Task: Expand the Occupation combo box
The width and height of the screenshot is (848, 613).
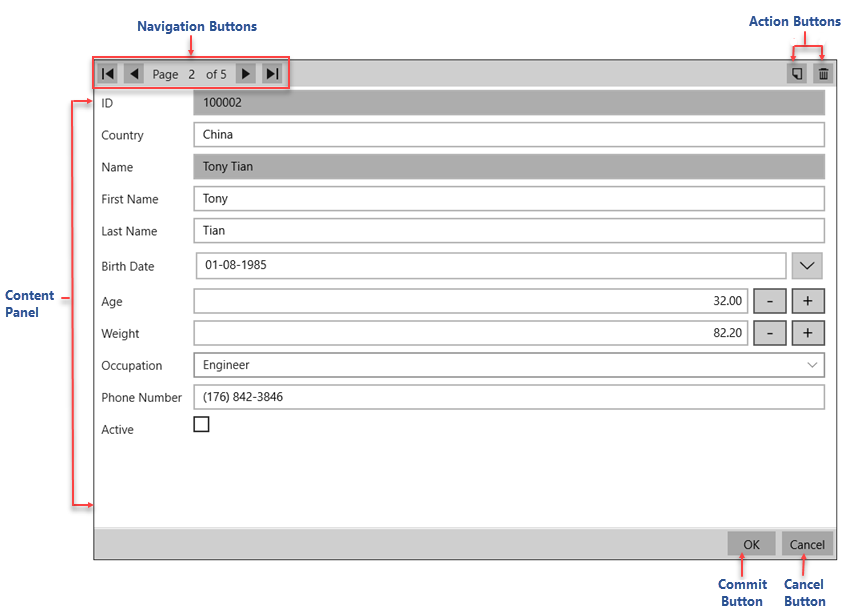Action: (812, 365)
